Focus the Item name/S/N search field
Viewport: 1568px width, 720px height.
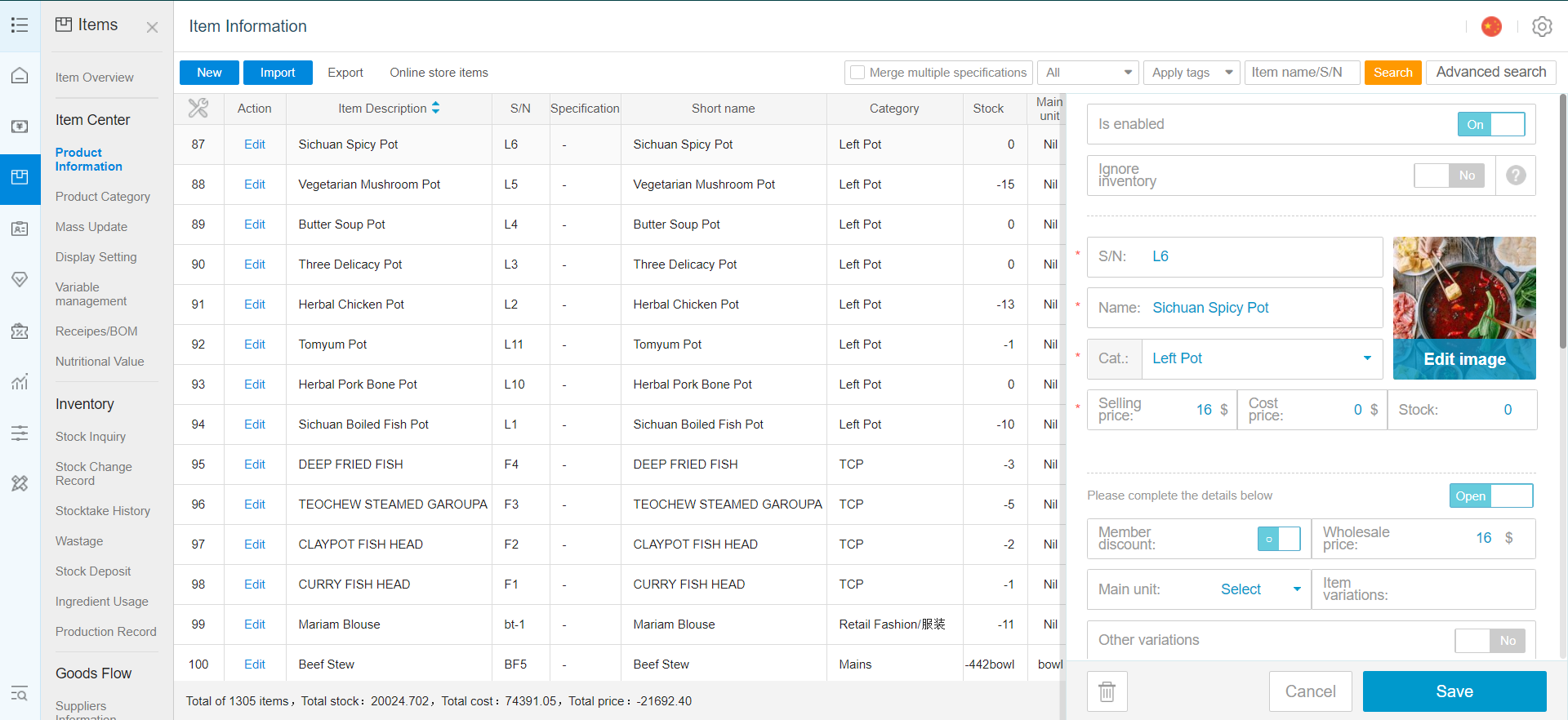coord(1302,73)
